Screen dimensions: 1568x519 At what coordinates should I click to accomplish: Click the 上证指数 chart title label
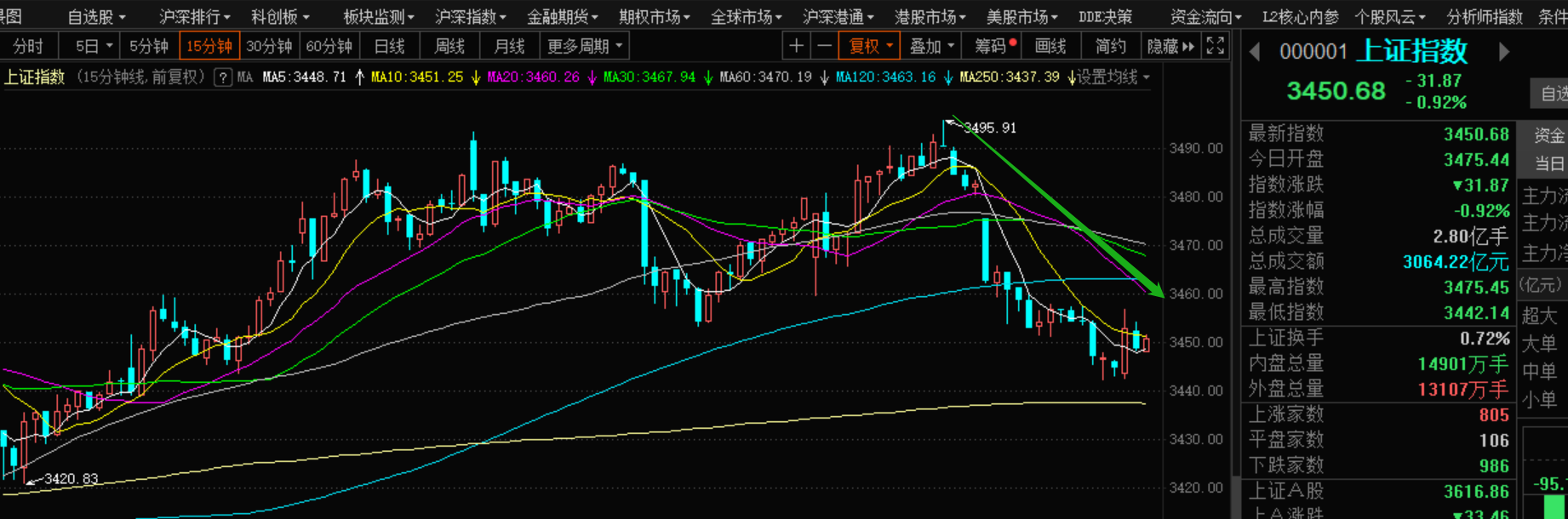tap(35, 77)
